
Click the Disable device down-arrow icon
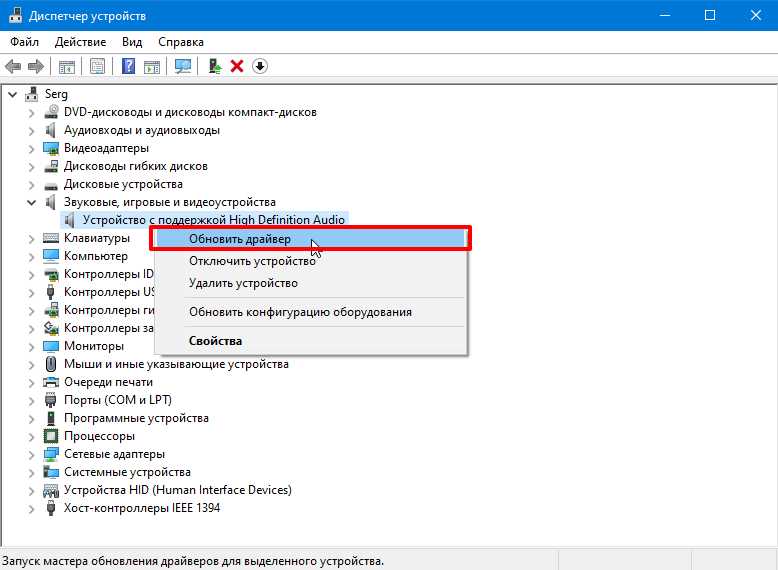259,66
